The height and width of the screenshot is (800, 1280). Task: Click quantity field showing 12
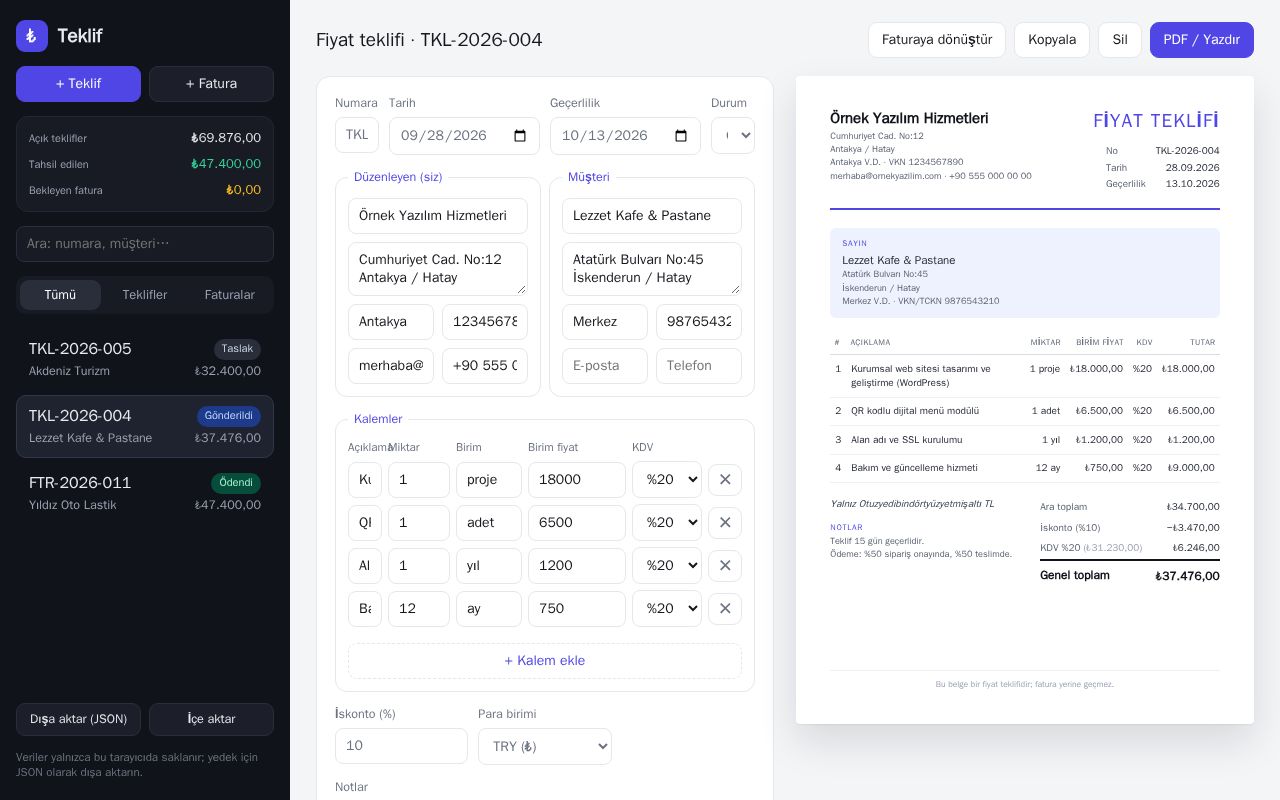pos(419,609)
